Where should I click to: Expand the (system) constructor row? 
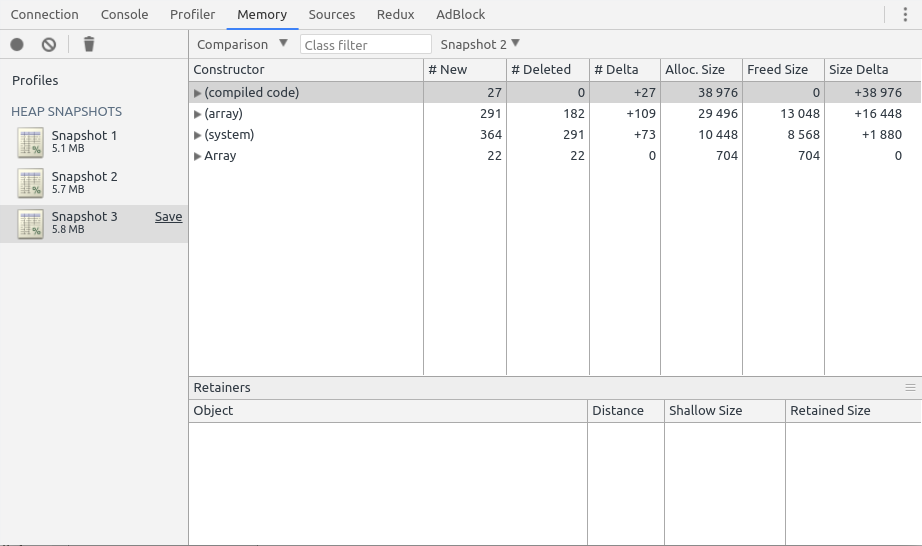pyautogui.click(x=197, y=135)
